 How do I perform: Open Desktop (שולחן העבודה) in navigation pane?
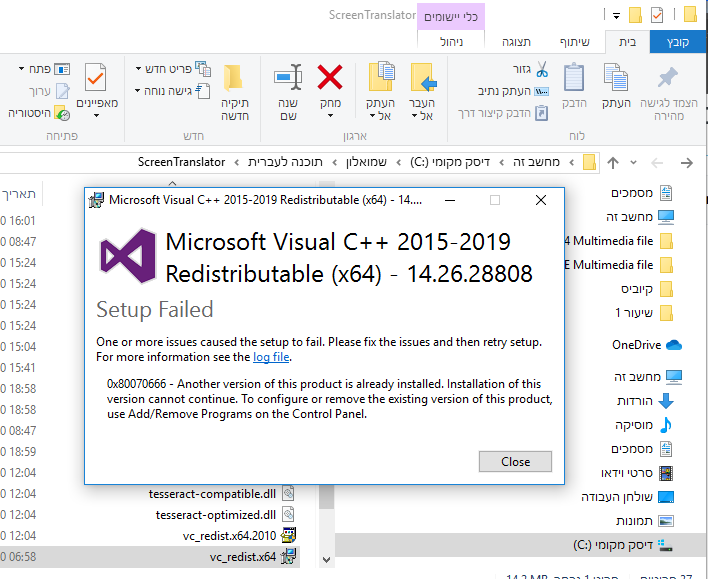tap(628, 497)
